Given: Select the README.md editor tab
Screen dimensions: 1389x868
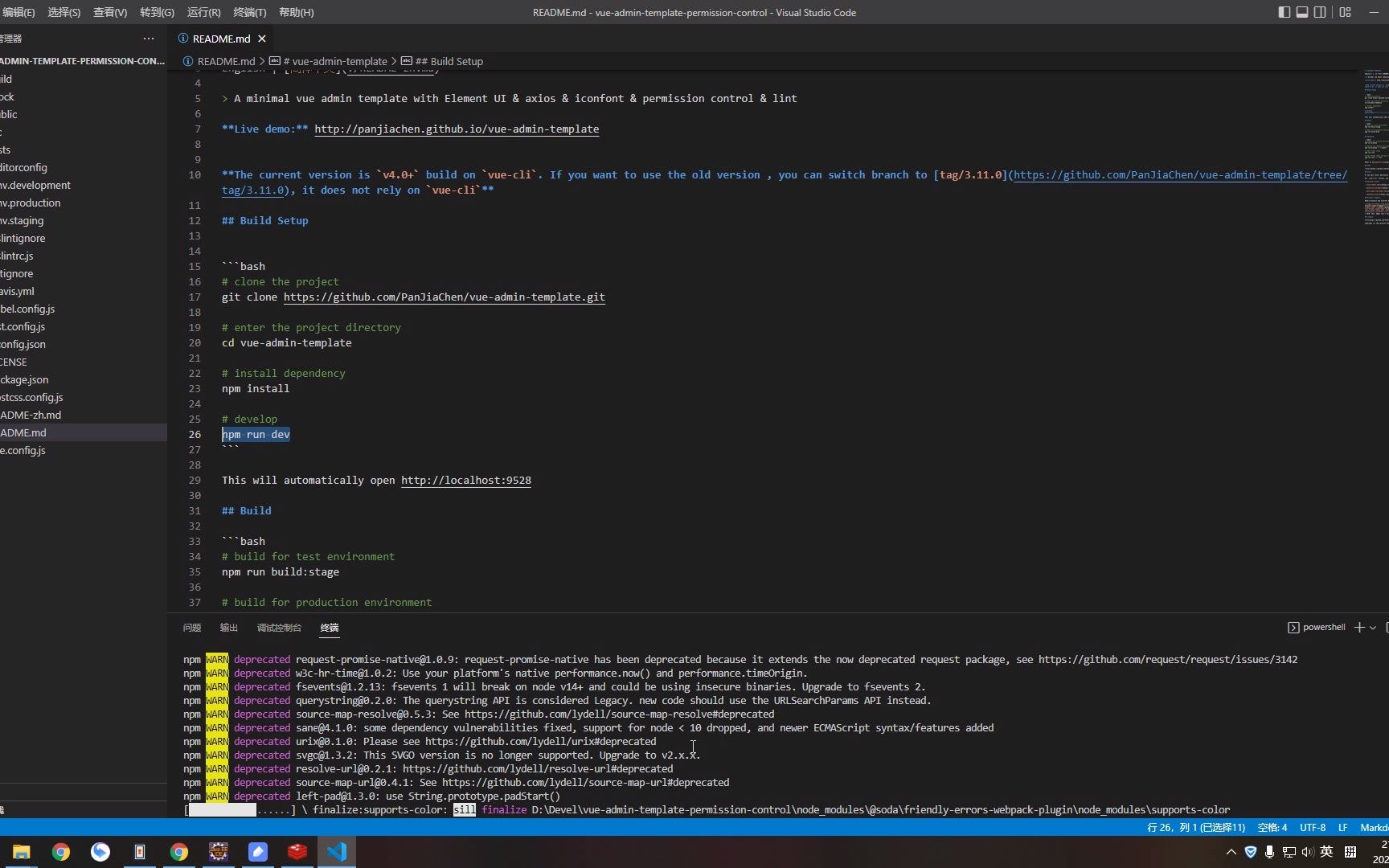Looking at the screenshot, I should tap(221, 39).
